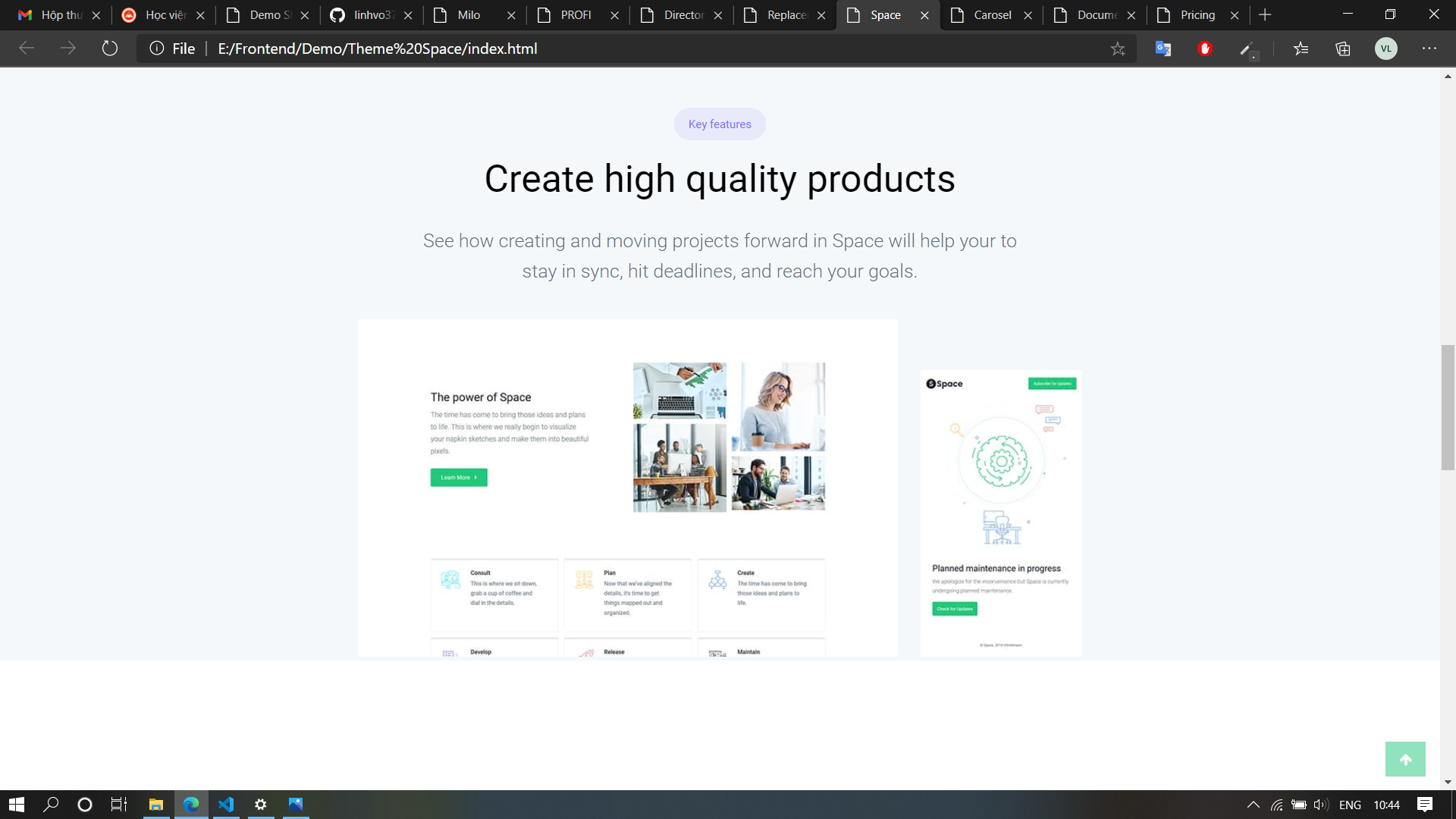The width and height of the screenshot is (1456, 819).
Task: Open the uBlock Origin extension
Action: tap(1204, 49)
